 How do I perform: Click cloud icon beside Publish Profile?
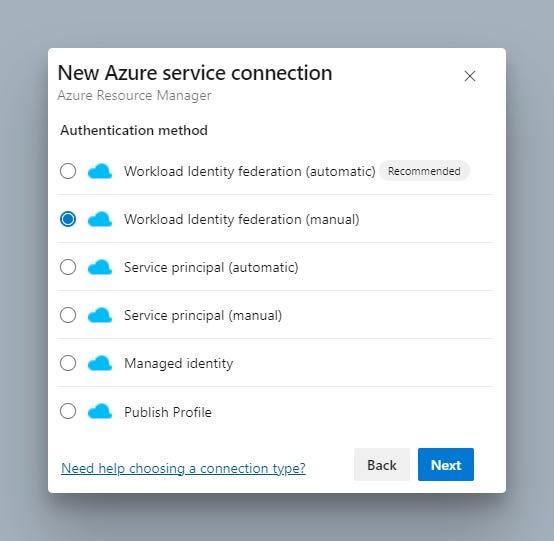click(100, 412)
